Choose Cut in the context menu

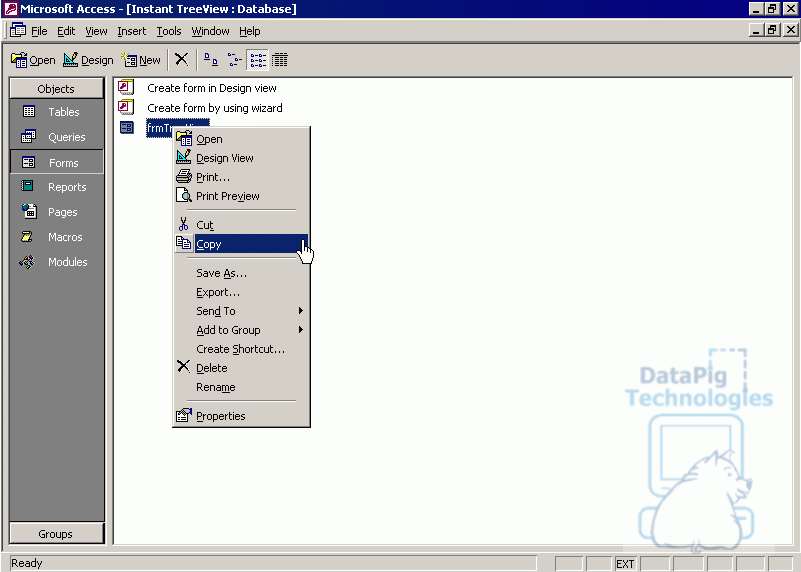242,225
